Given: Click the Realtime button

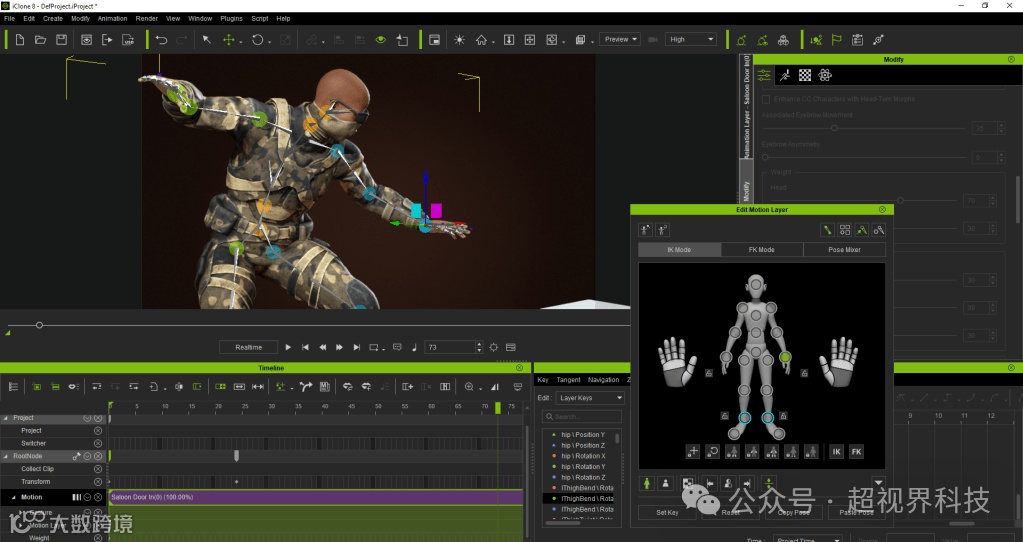Looking at the screenshot, I should coord(249,347).
